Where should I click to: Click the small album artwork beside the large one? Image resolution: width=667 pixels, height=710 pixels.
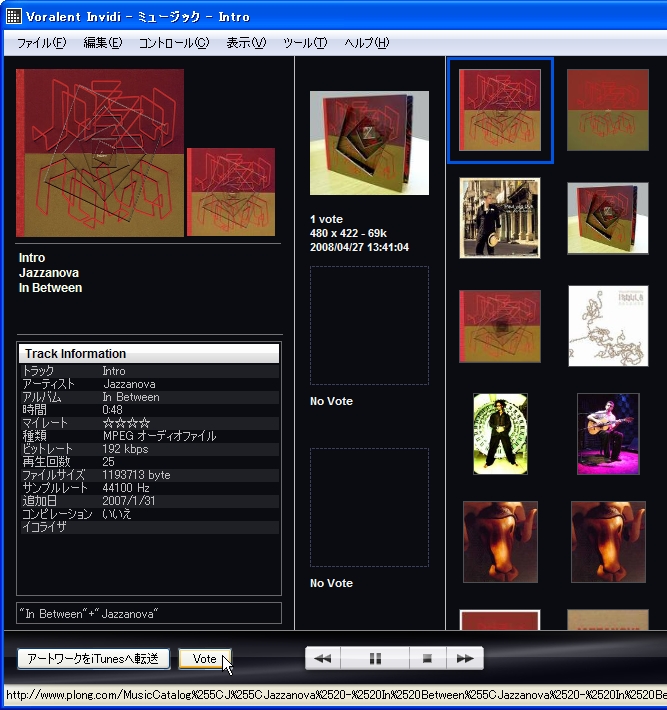(x=231, y=192)
